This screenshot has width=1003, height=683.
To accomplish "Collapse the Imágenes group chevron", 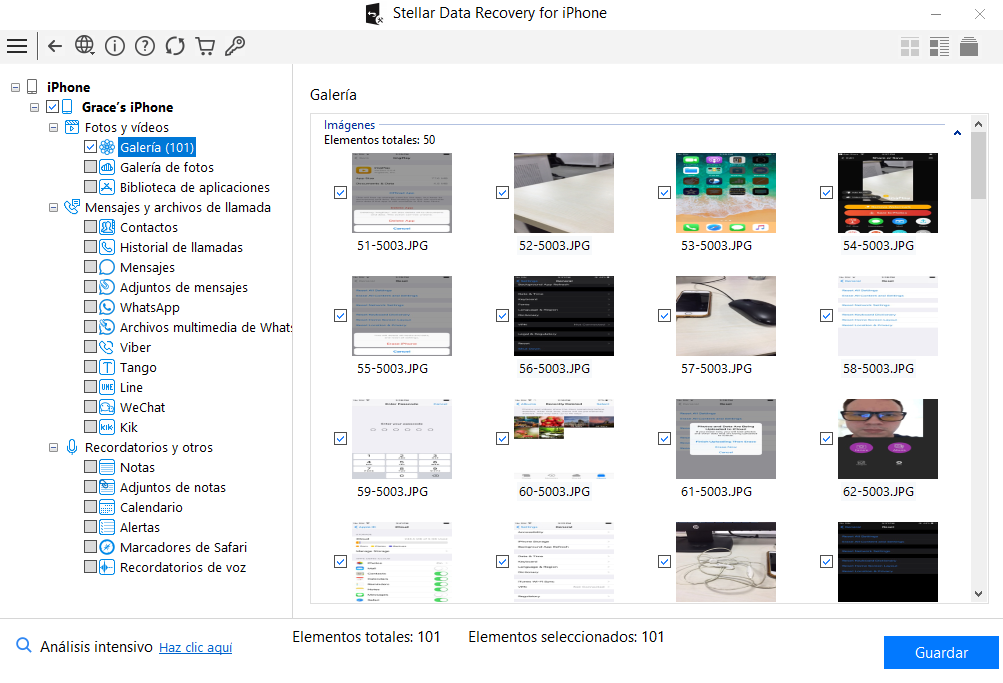I will click(x=957, y=133).
